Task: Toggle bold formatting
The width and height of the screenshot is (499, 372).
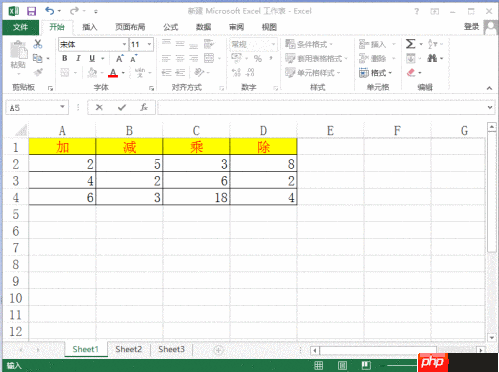Action: [65, 58]
